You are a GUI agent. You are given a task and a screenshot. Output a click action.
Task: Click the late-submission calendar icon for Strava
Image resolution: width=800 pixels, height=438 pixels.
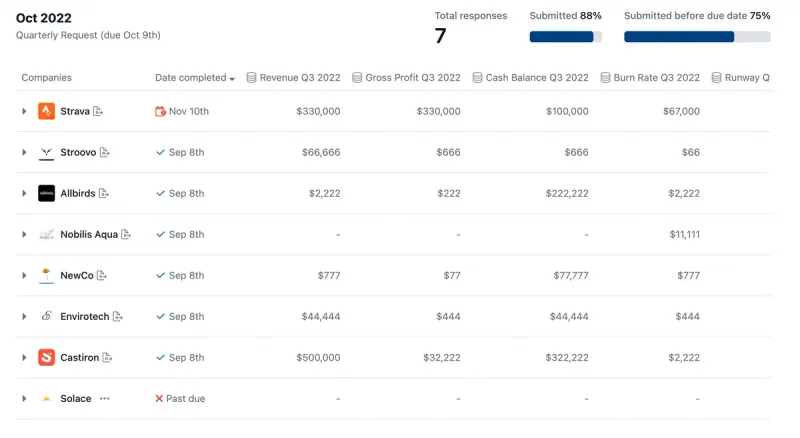(160, 111)
